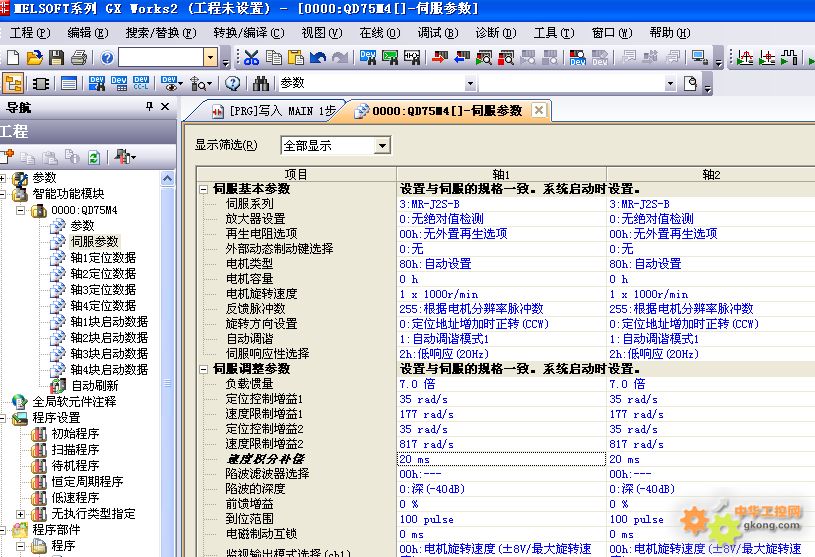The height and width of the screenshot is (557, 815).
Task: Click the Write to PLC red-arrow icon
Action: click(x=440, y=57)
